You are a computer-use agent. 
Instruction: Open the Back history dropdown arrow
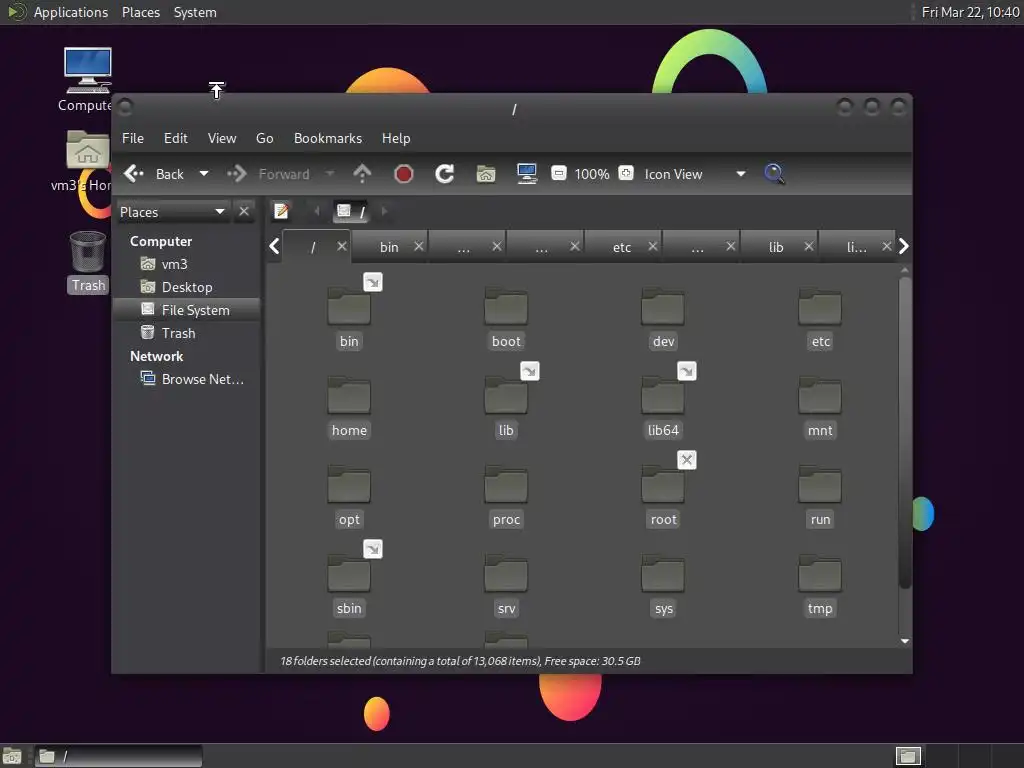(x=204, y=174)
